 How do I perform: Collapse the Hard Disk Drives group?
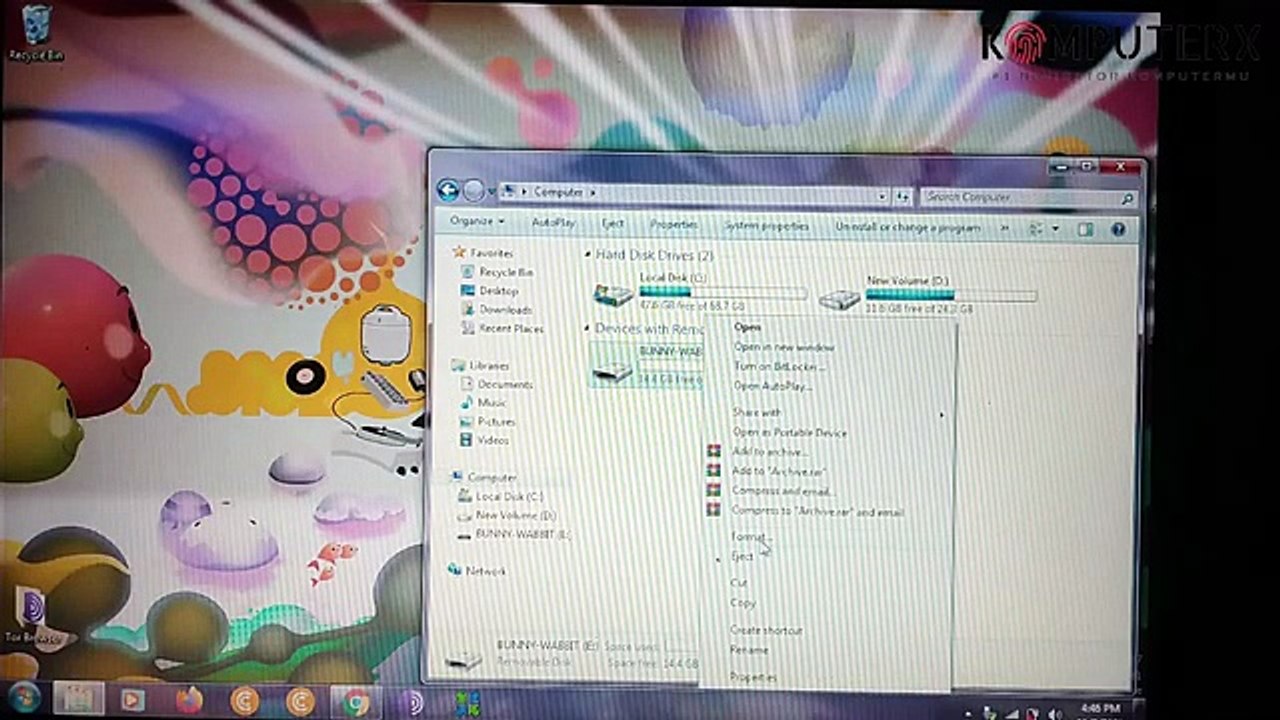coord(588,255)
